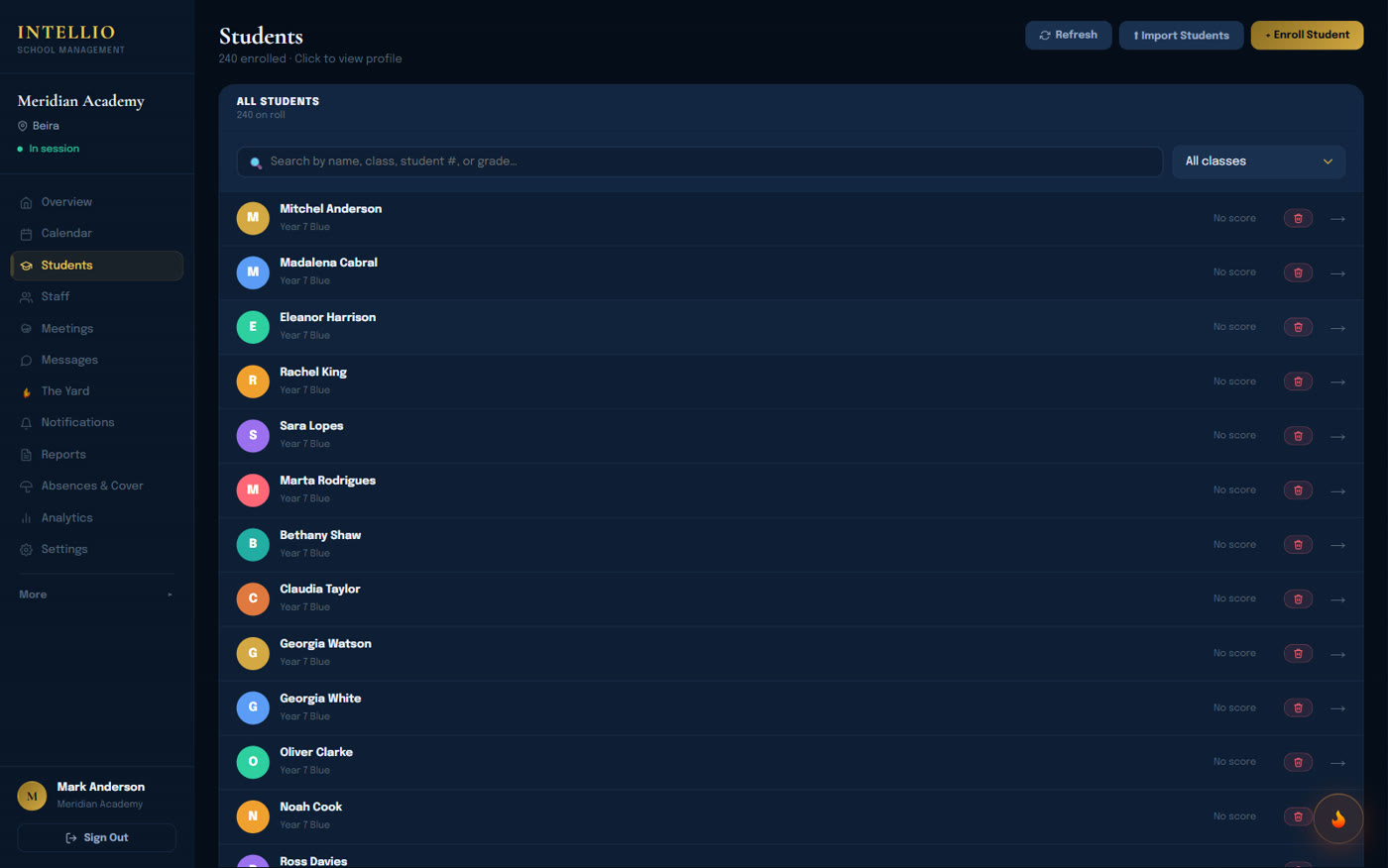Sign out of the account
Screen dimensions: 1388x868
tap(96, 838)
